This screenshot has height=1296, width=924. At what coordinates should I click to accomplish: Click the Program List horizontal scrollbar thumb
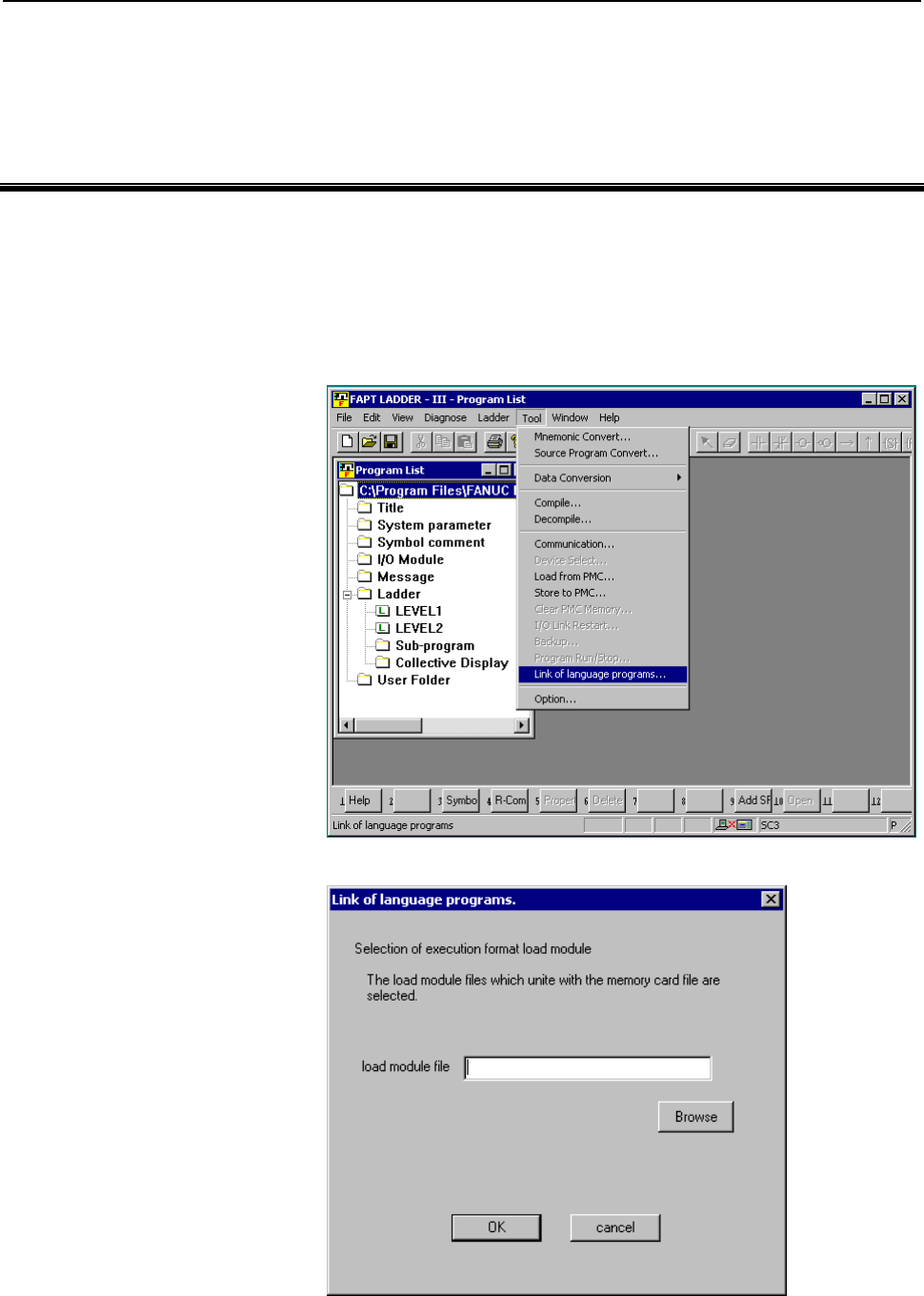tap(388, 725)
